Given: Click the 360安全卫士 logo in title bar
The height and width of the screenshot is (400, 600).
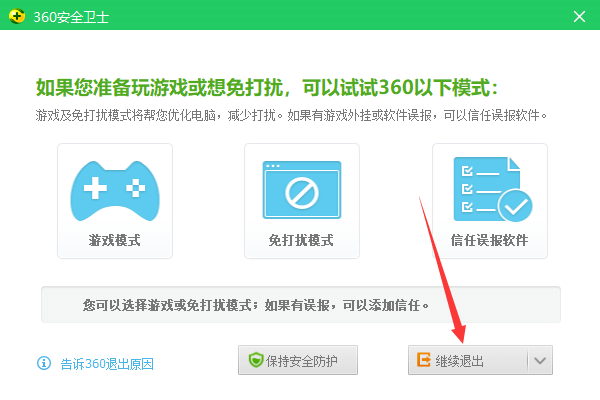Looking at the screenshot, I should pos(16,16).
